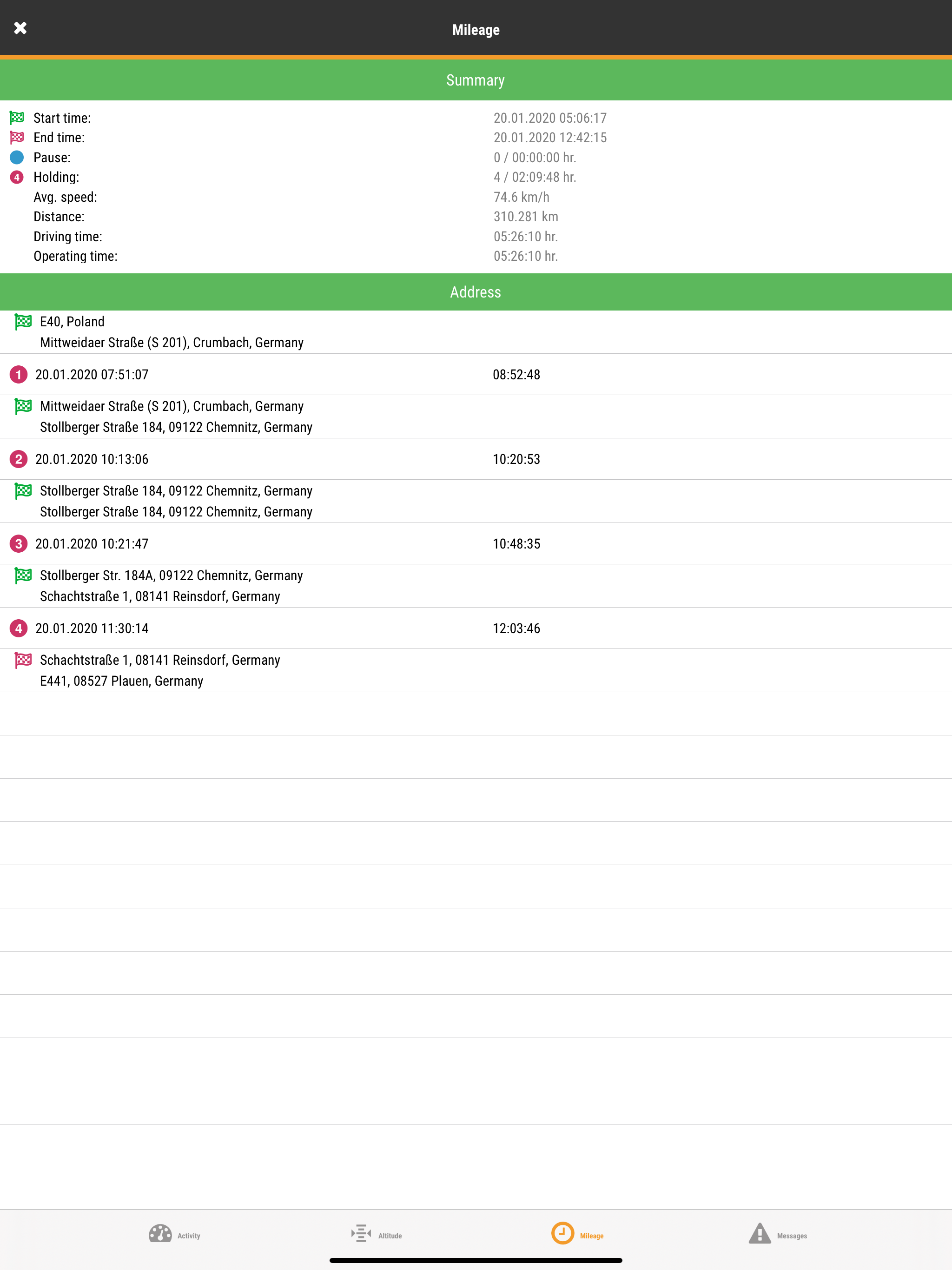Image resolution: width=952 pixels, height=1270 pixels.
Task: Select holding stop 4 badge at 11:30:14
Action: [19, 628]
